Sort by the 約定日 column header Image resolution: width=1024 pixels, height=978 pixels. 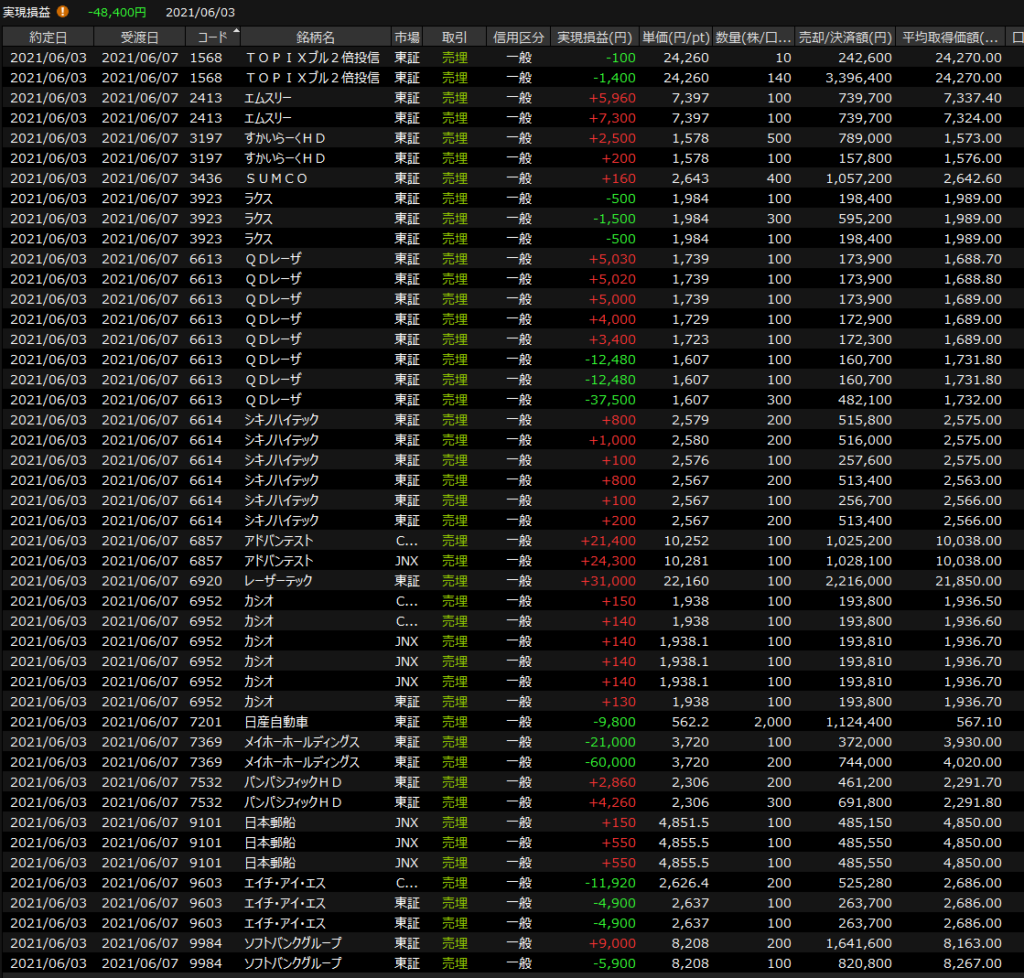point(48,37)
